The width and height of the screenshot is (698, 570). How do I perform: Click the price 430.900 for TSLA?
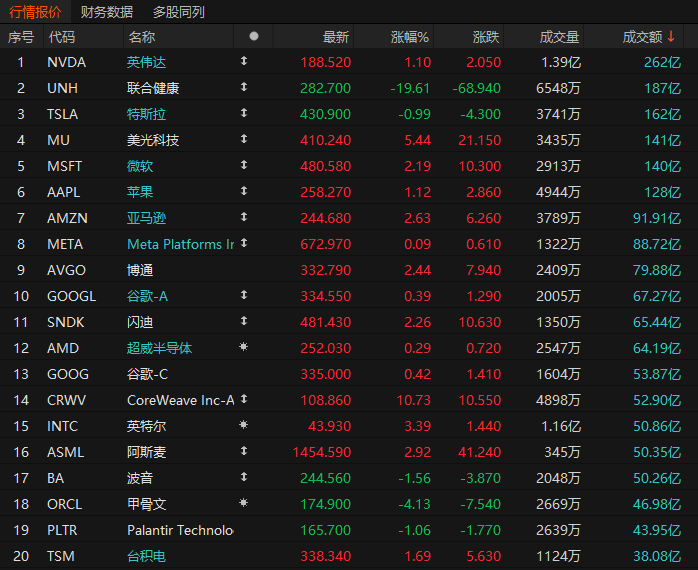coord(325,114)
